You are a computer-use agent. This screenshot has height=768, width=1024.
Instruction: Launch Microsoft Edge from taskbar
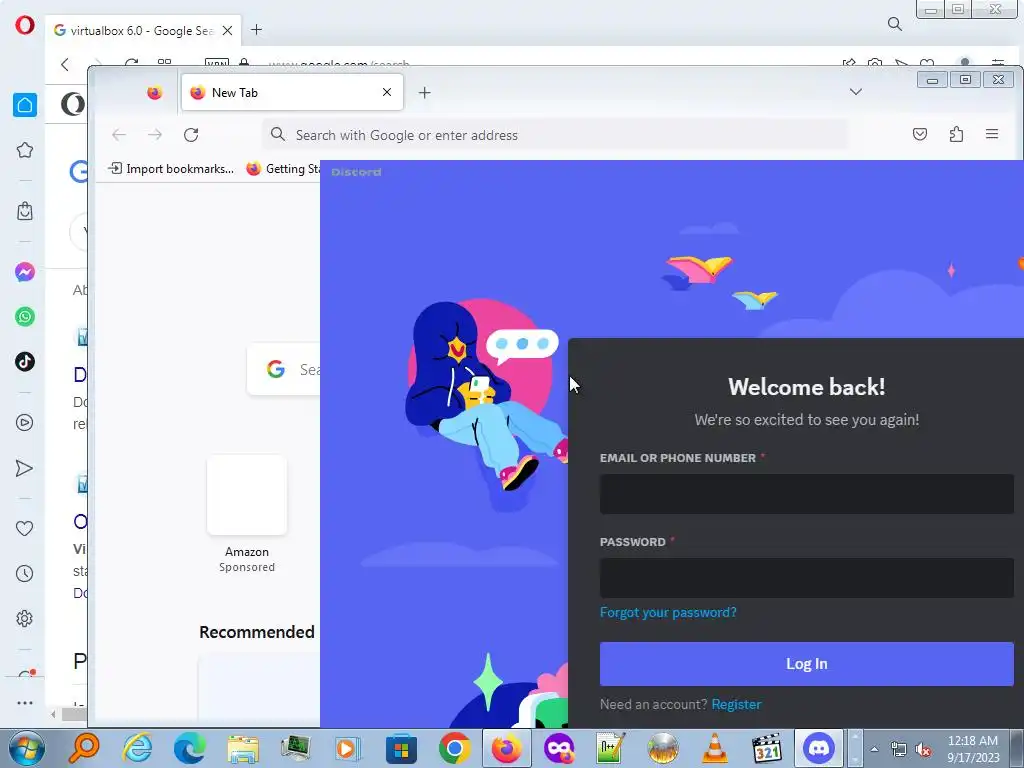click(189, 748)
